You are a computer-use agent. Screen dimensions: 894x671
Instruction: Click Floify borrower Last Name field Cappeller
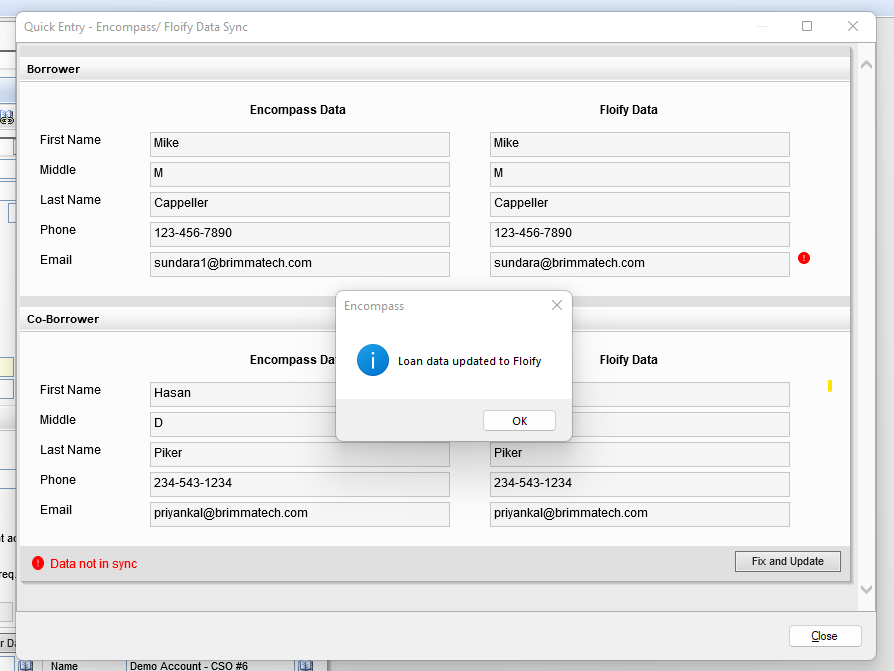coord(639,203)
